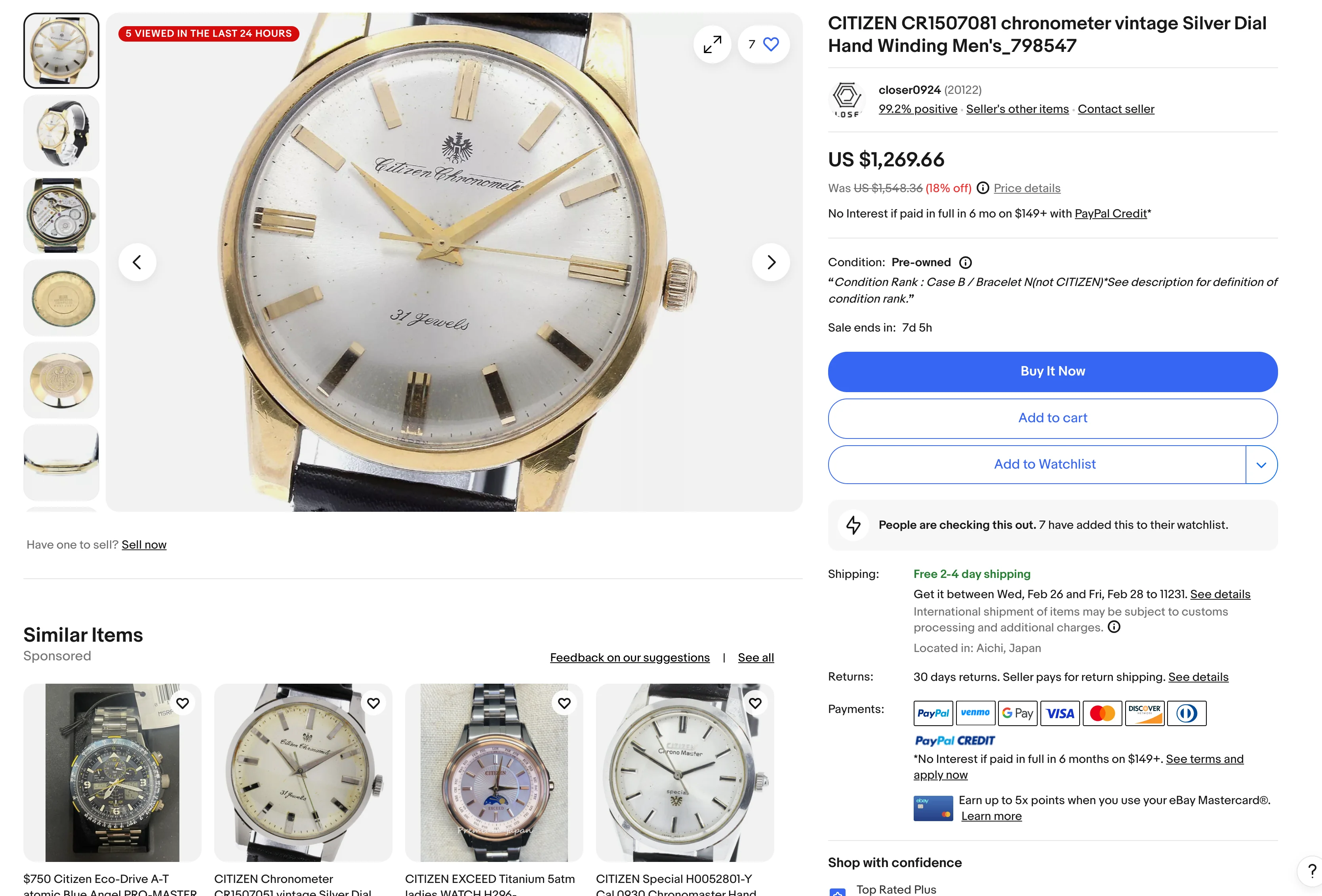
Task: Click the Buy It Now button
Action: 1052,372
